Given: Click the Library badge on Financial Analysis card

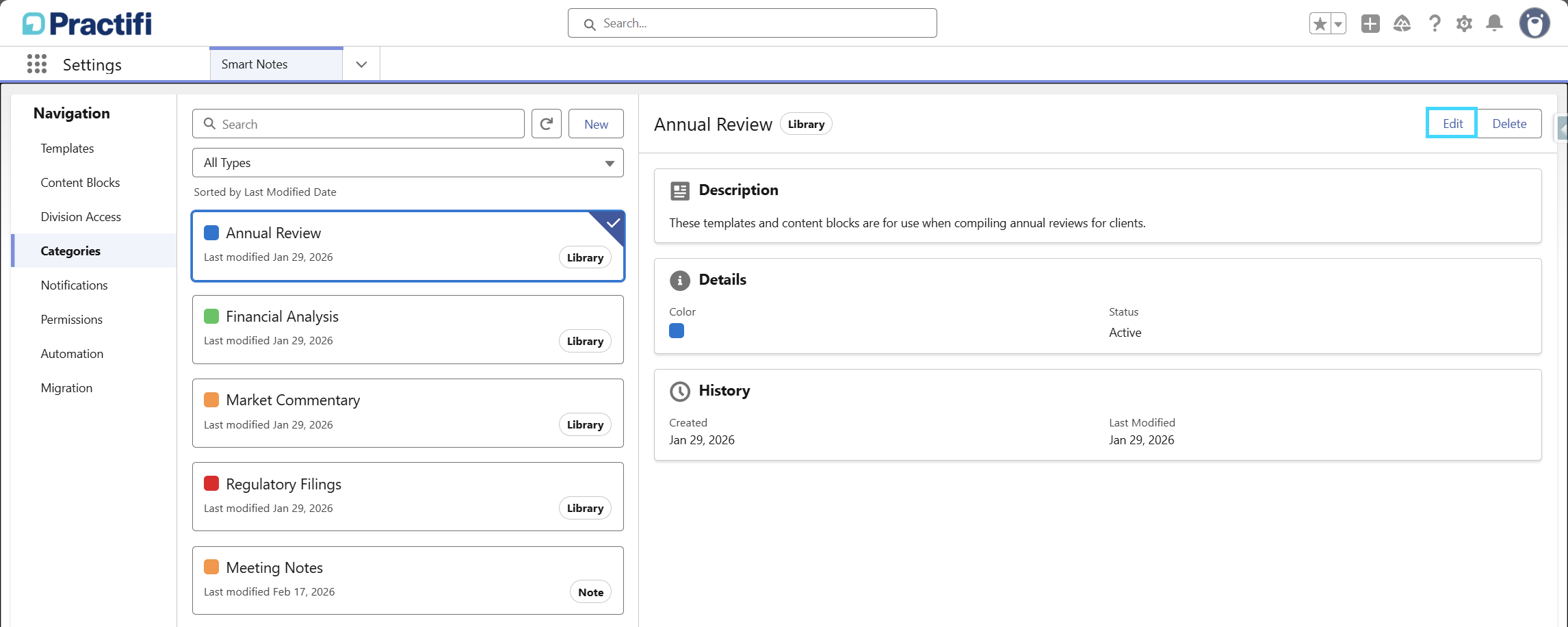Looking at the screenshot, I should [585, 341].
